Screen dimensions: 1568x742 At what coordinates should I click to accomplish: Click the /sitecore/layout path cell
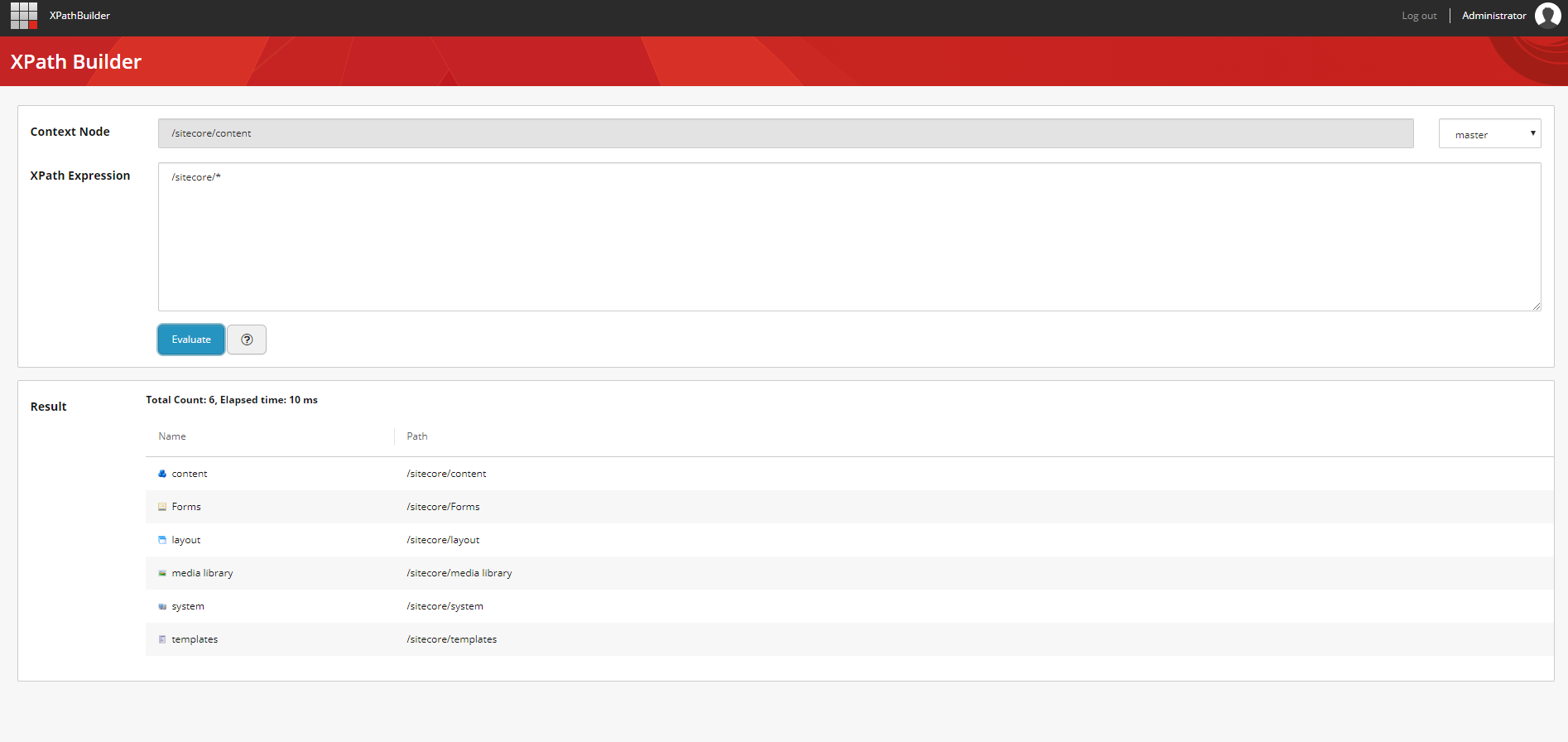(443, 540)
